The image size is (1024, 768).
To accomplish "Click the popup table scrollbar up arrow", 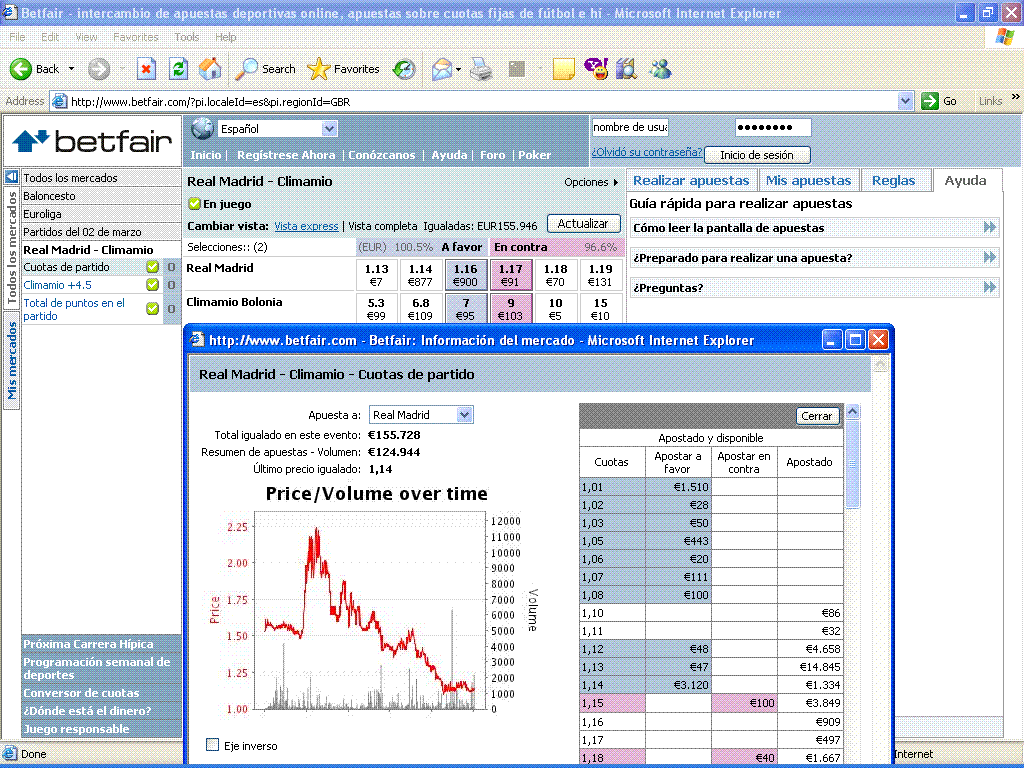I will coord(853,412).
